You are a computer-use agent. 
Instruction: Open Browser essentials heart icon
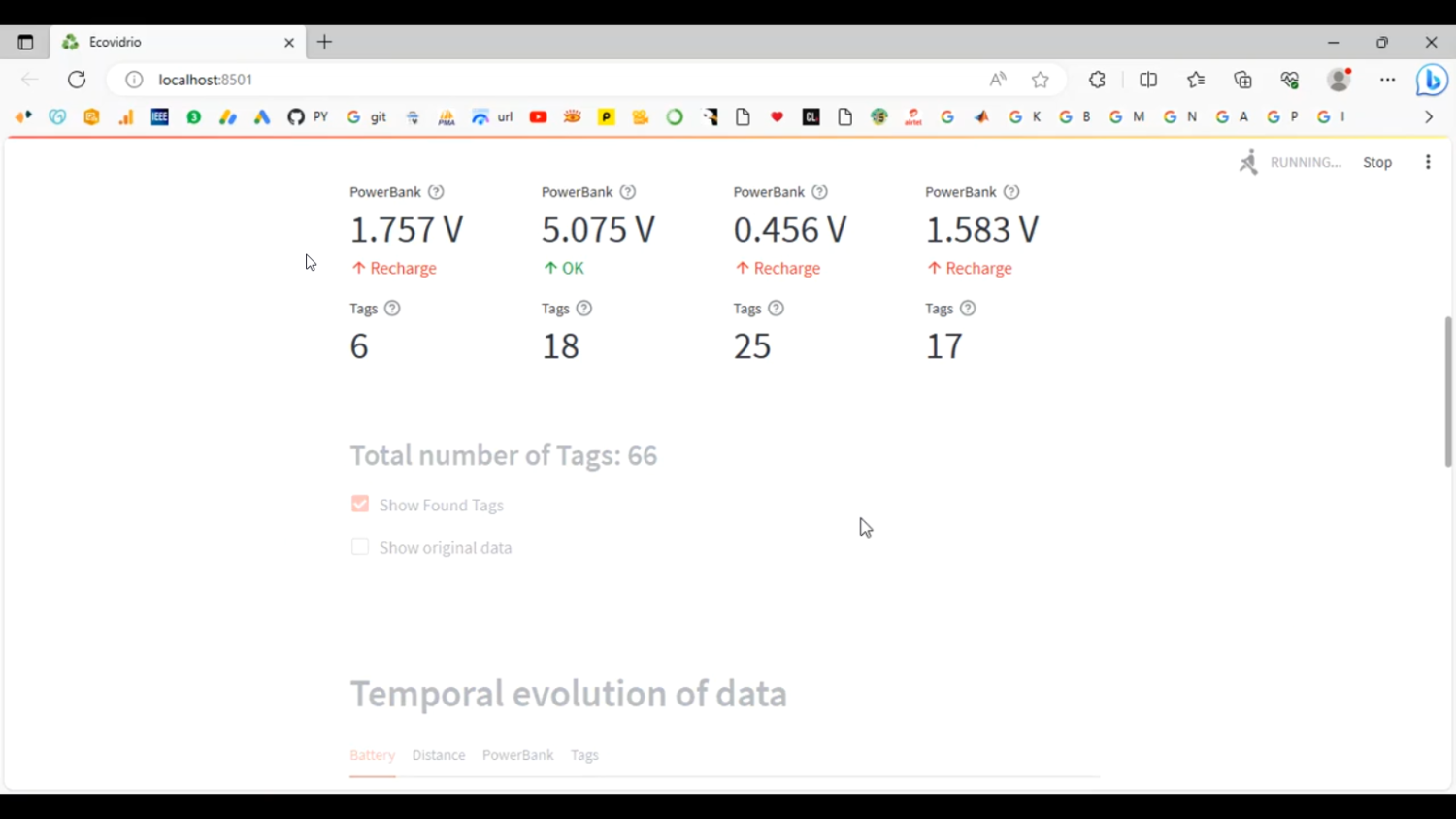tap(1290, 80)
